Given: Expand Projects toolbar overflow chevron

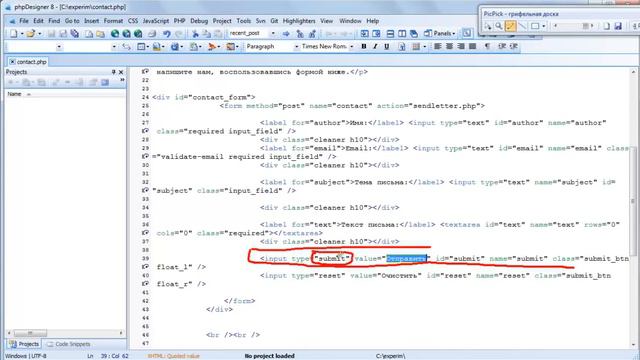Looking at the screenshot, I should pyautogui.click(x=122, y=81).
